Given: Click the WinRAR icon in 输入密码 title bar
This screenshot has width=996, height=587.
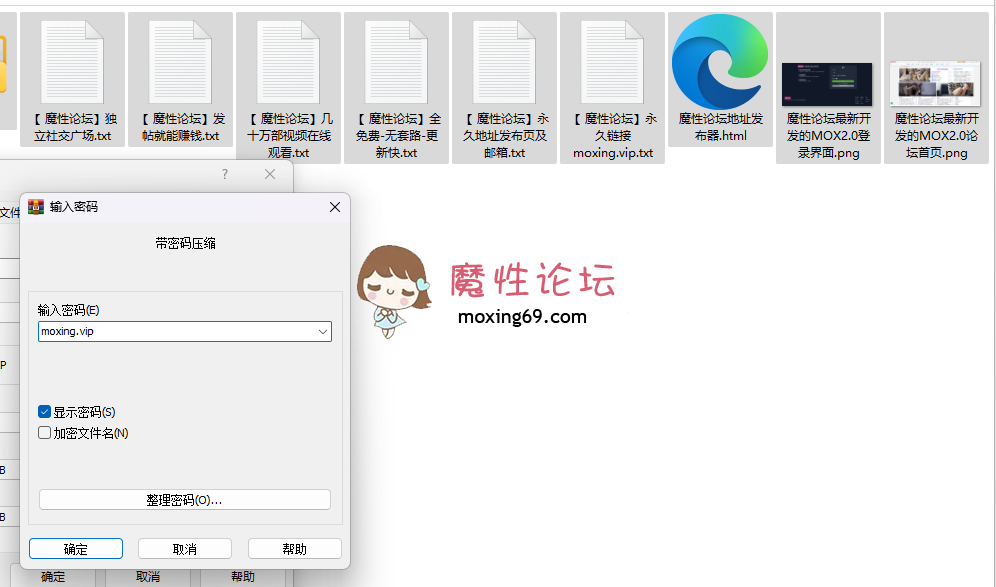Looking at the screenshot, I should (36, 207).
